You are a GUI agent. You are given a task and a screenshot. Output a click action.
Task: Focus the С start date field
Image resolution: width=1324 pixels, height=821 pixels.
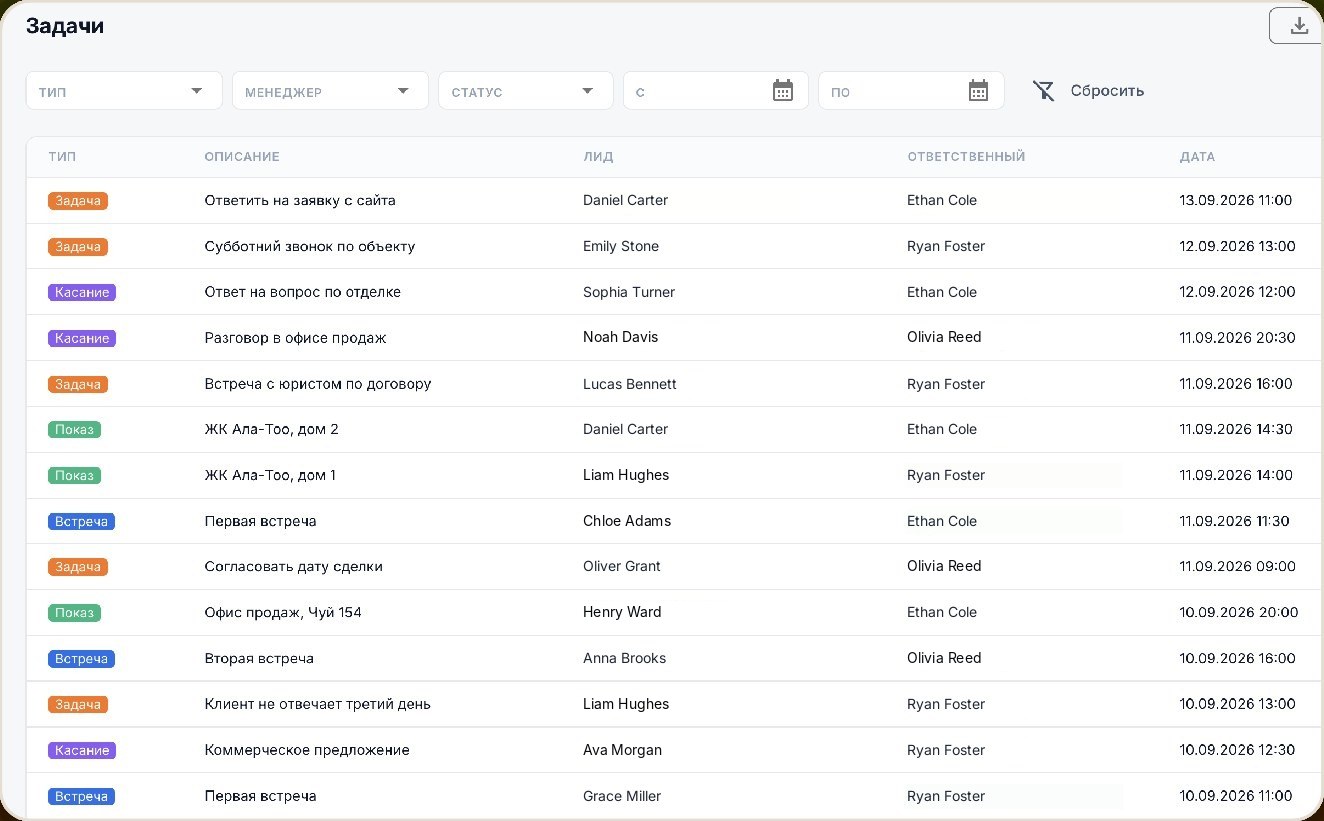716,91
